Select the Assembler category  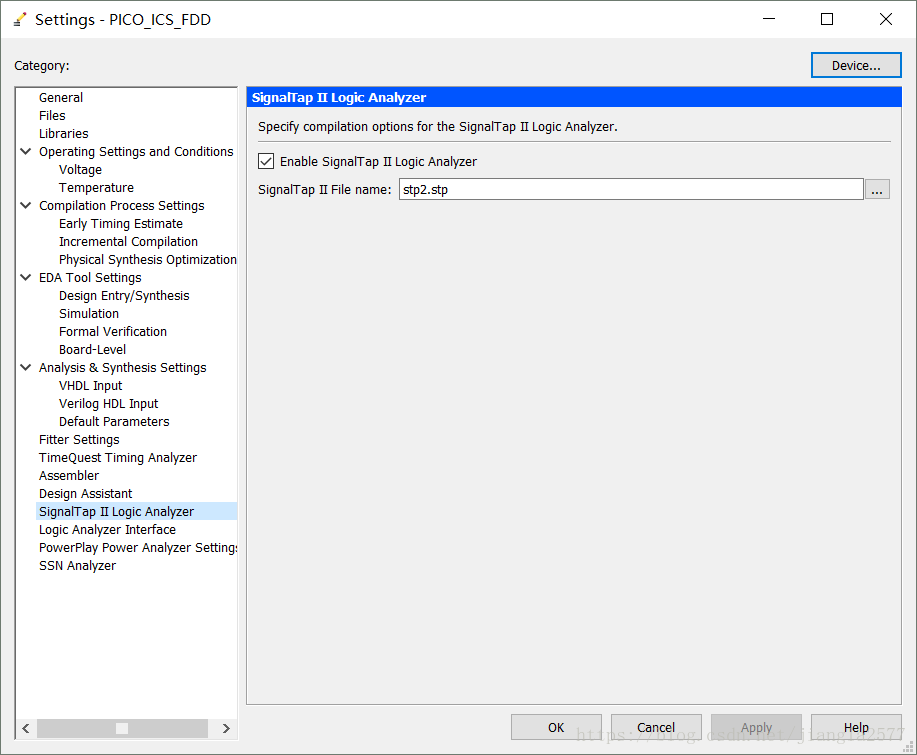tap(69, 476)
